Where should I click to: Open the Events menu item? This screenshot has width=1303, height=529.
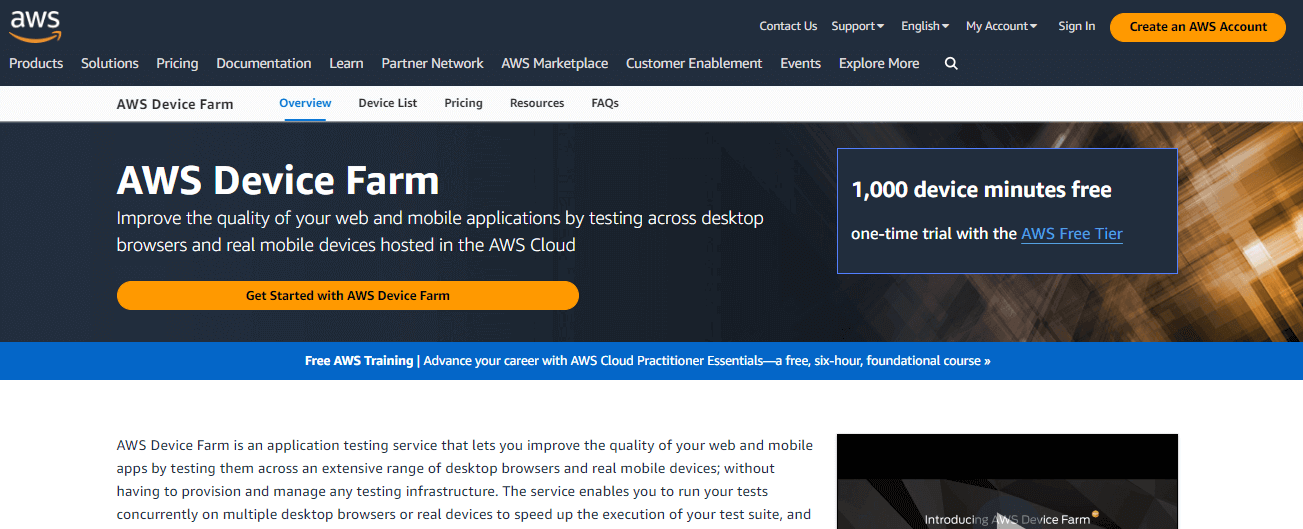coord(800,63)
